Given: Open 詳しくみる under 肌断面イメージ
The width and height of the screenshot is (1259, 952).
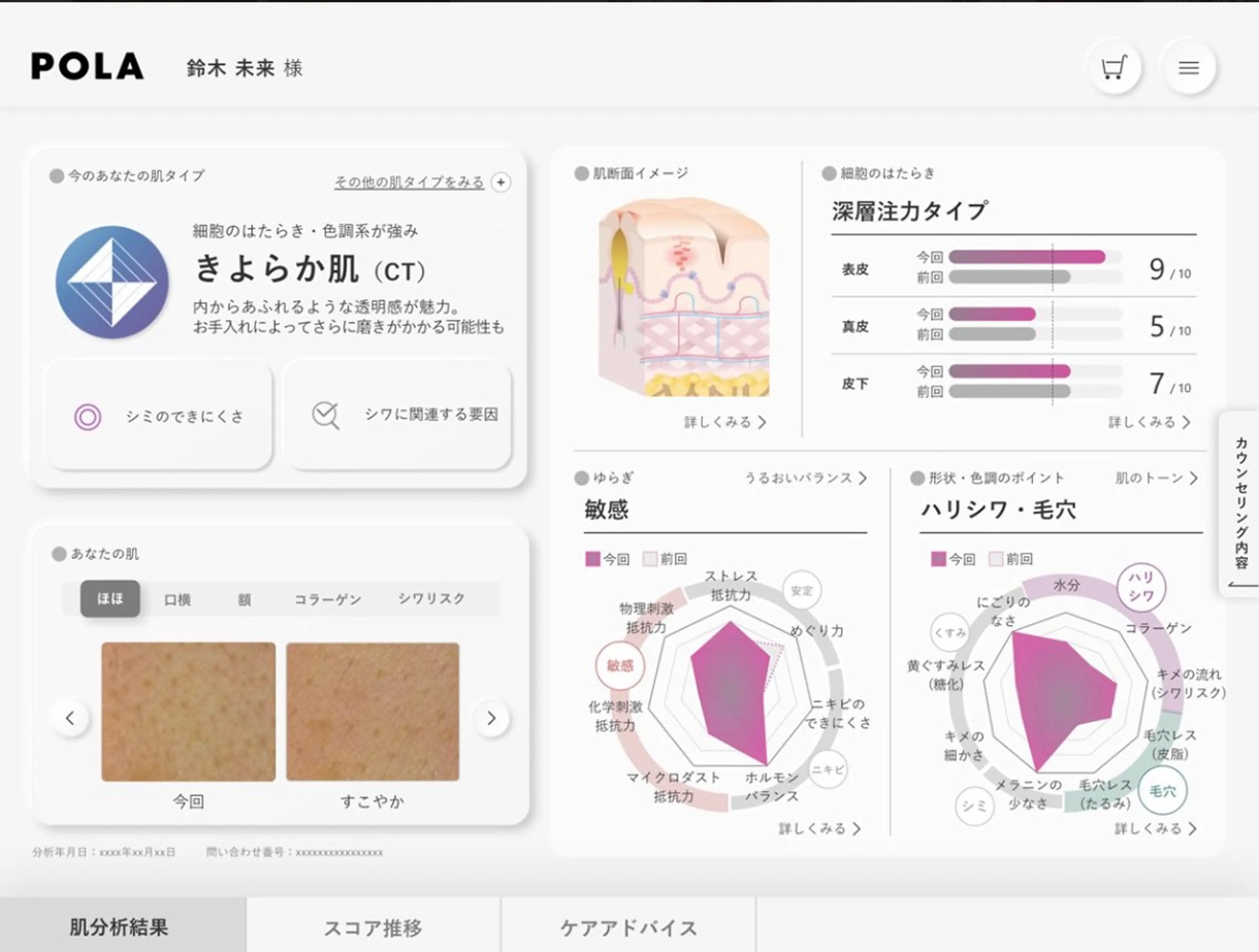Looking at the screenshot, I should [724, 422].
